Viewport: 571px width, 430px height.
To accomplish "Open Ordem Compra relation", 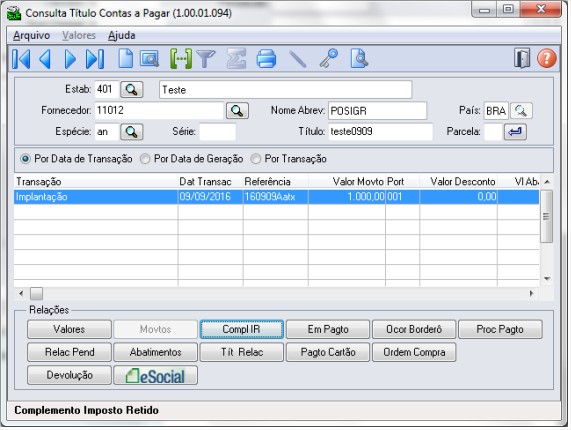I will pyautogui.click(x=414, y=352).
